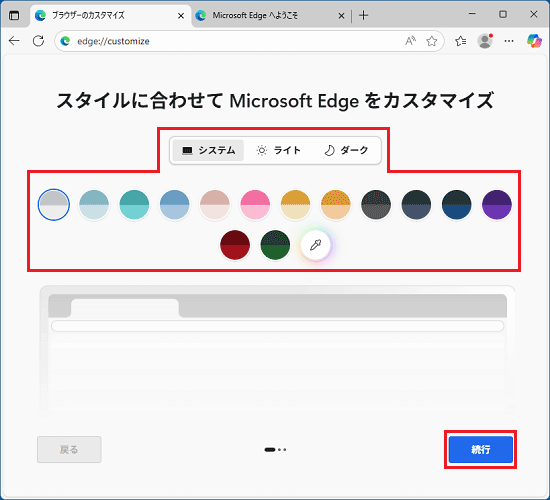Choose the dark red theme swatch
Viewport: 550px width, 500px height.
(x=235, y=245)
